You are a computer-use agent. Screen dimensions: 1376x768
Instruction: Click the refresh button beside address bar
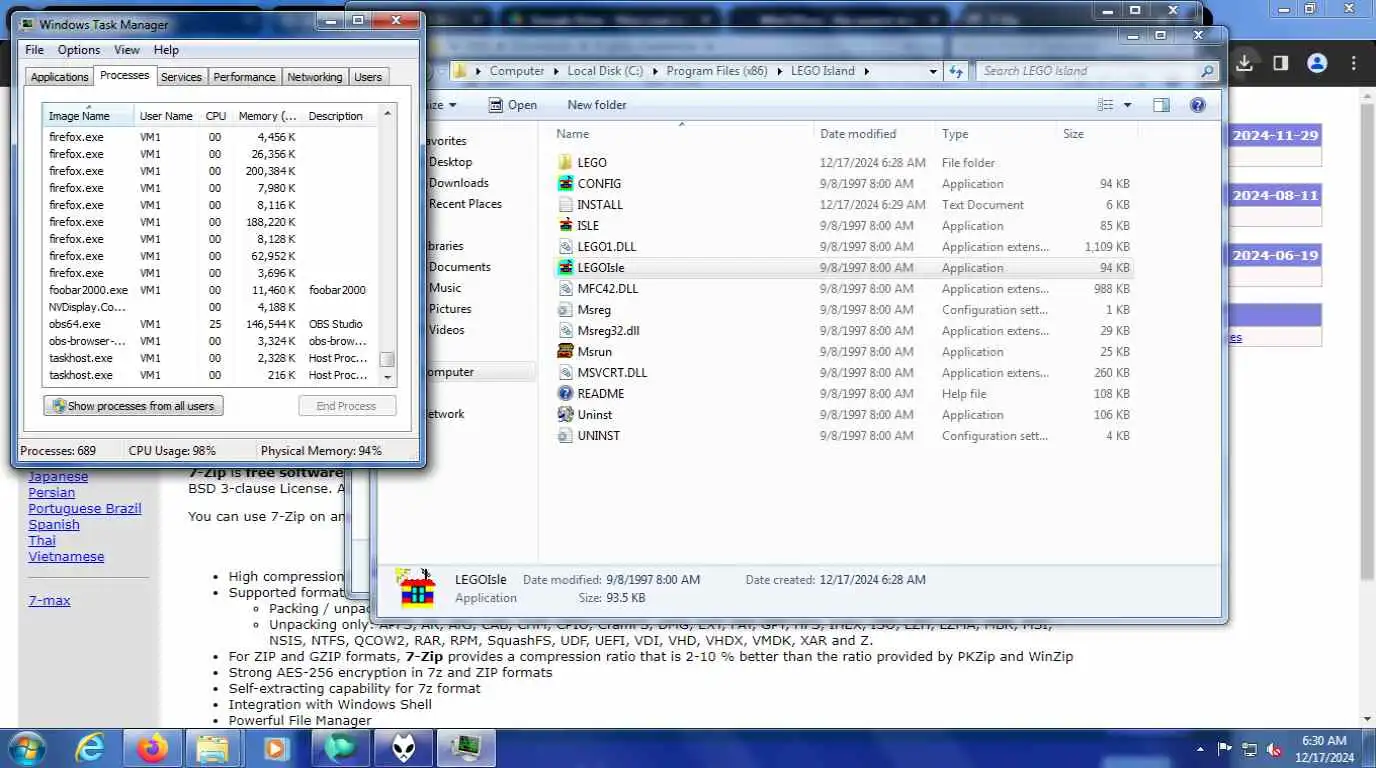(956, 71)
